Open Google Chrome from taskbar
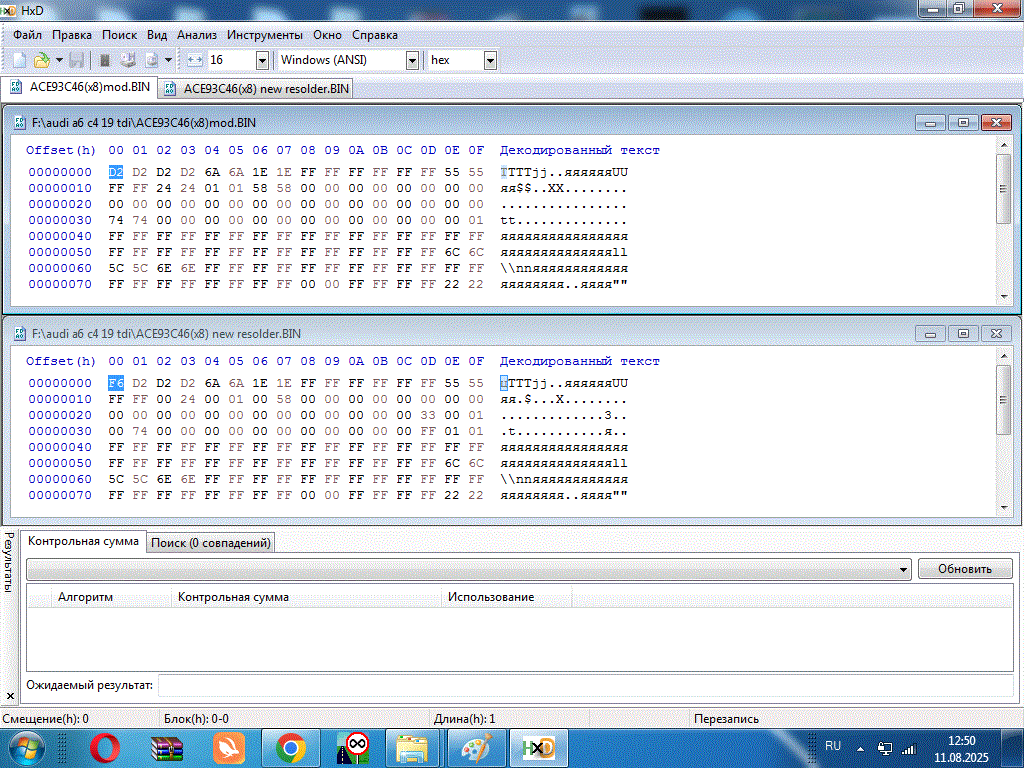 291,748
